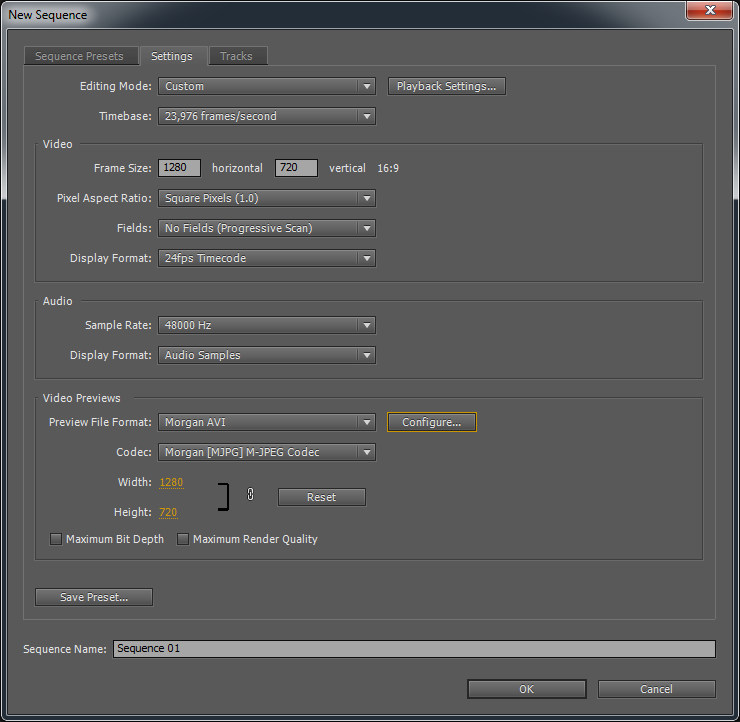The image size is (740, 722).
Task: Toggle the width-height chain link icon
Action: click(x=251, y=494)
